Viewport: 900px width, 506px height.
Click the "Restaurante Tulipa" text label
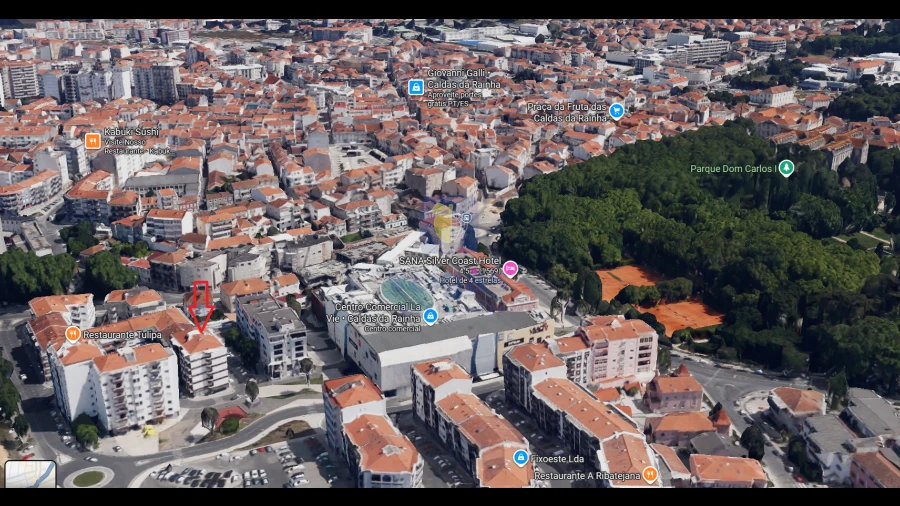121,335
